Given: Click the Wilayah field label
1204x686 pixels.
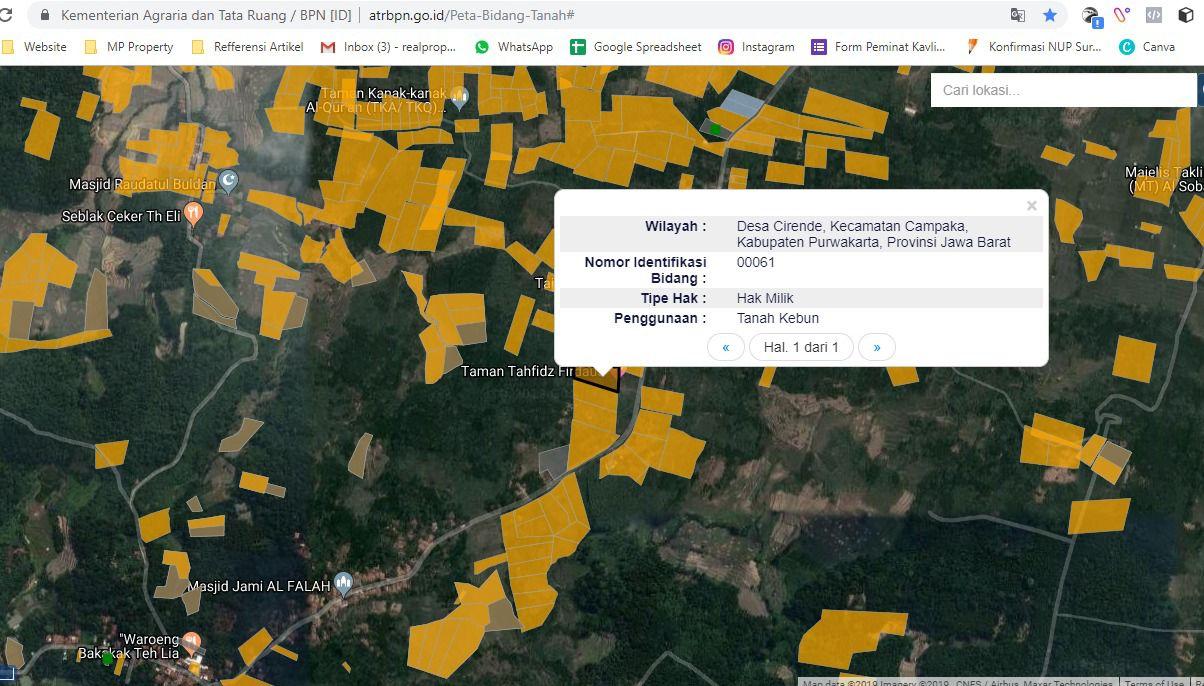Looking at the screenshot, I should [x=675, y=226].
